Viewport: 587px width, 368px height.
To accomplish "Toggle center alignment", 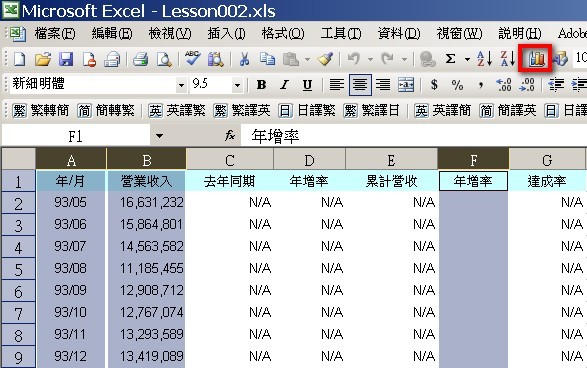I will [360, 85].
